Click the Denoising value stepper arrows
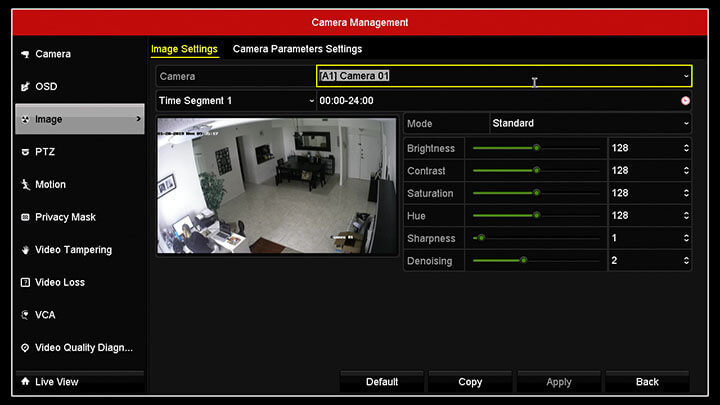 tap(686, 261)
